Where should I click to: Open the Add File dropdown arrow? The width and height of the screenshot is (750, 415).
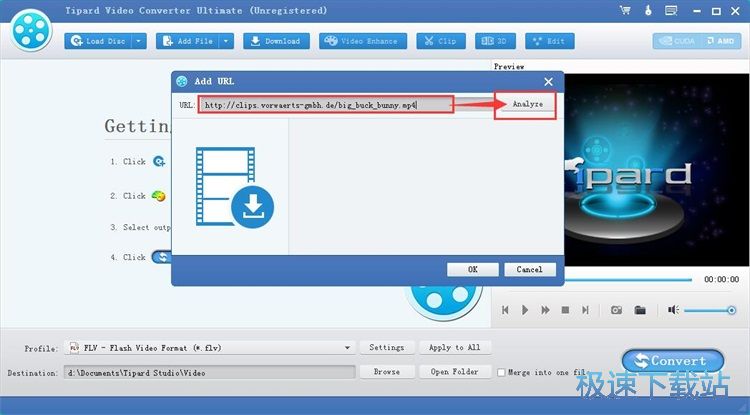[x=227, y=41]
